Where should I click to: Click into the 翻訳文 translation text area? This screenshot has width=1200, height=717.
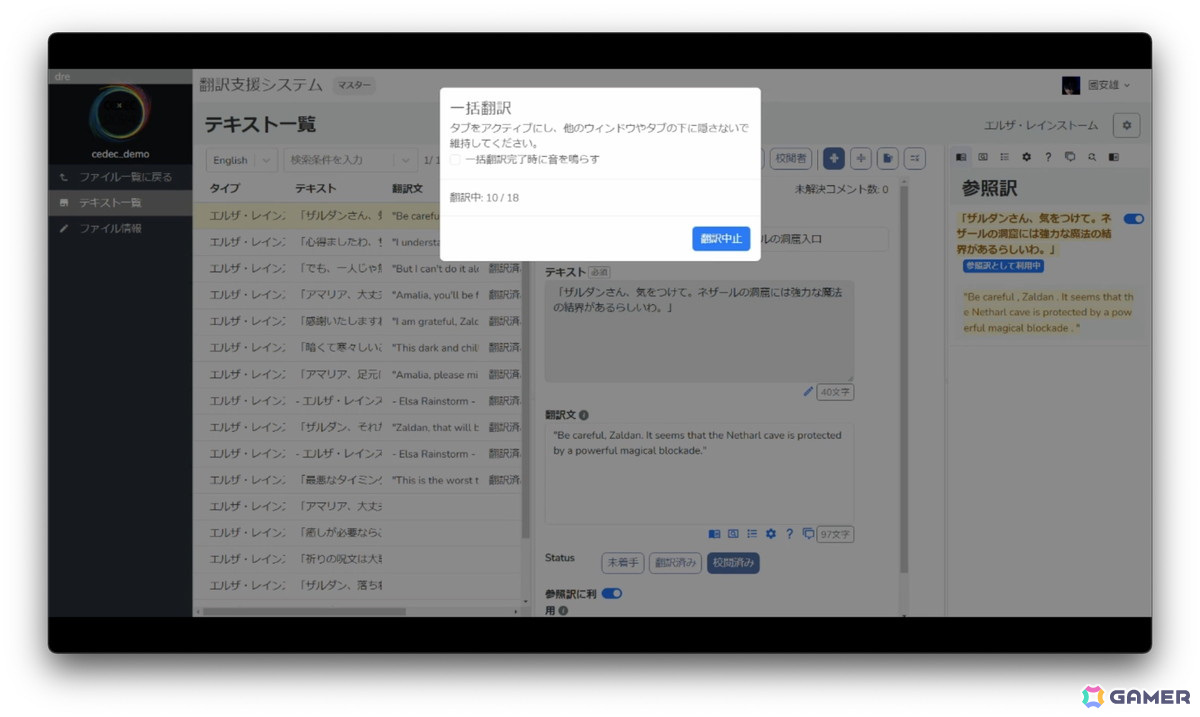(x=699, y=473)
